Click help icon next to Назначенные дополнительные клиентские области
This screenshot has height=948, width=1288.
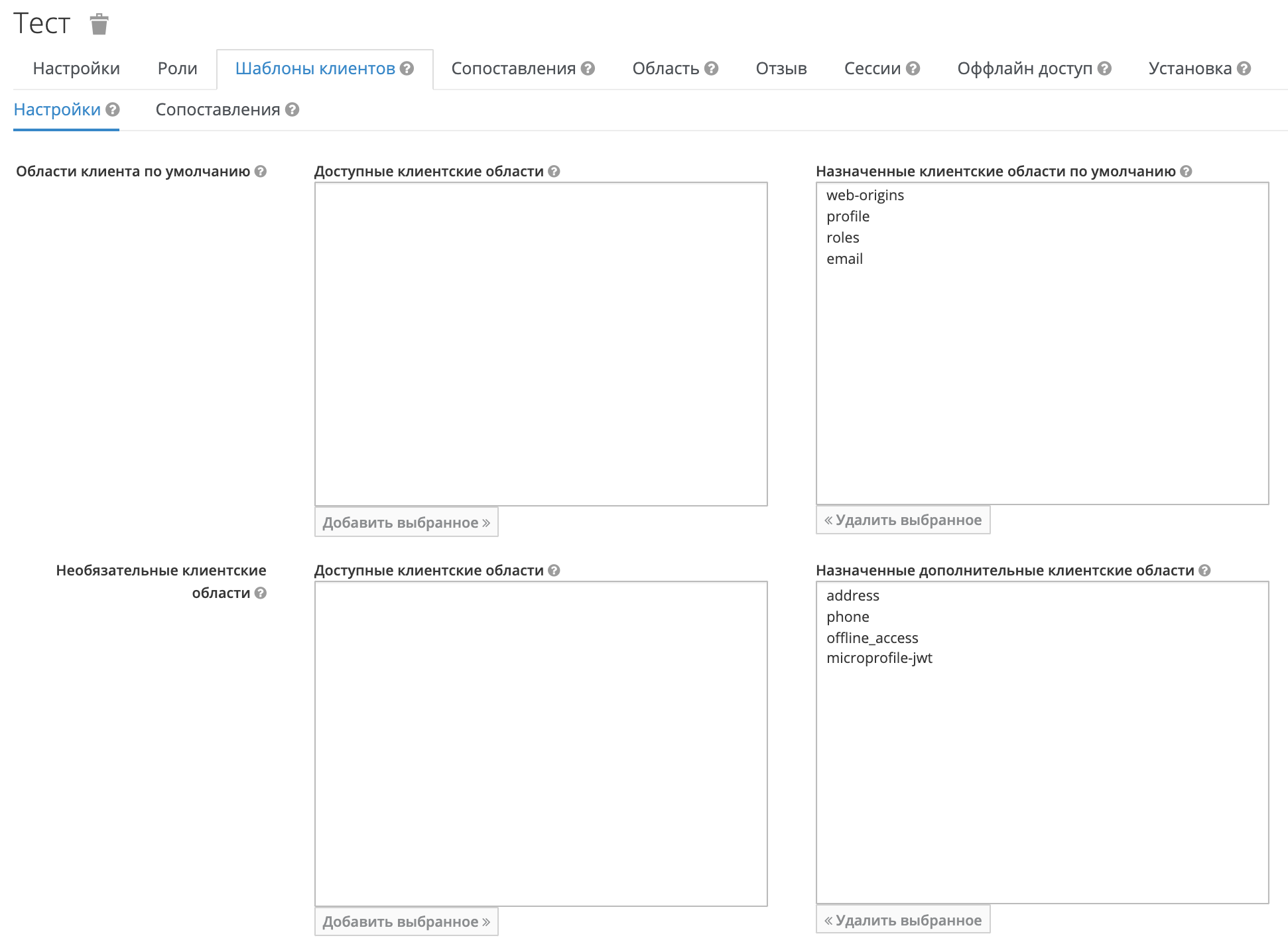click(1205, 570)
